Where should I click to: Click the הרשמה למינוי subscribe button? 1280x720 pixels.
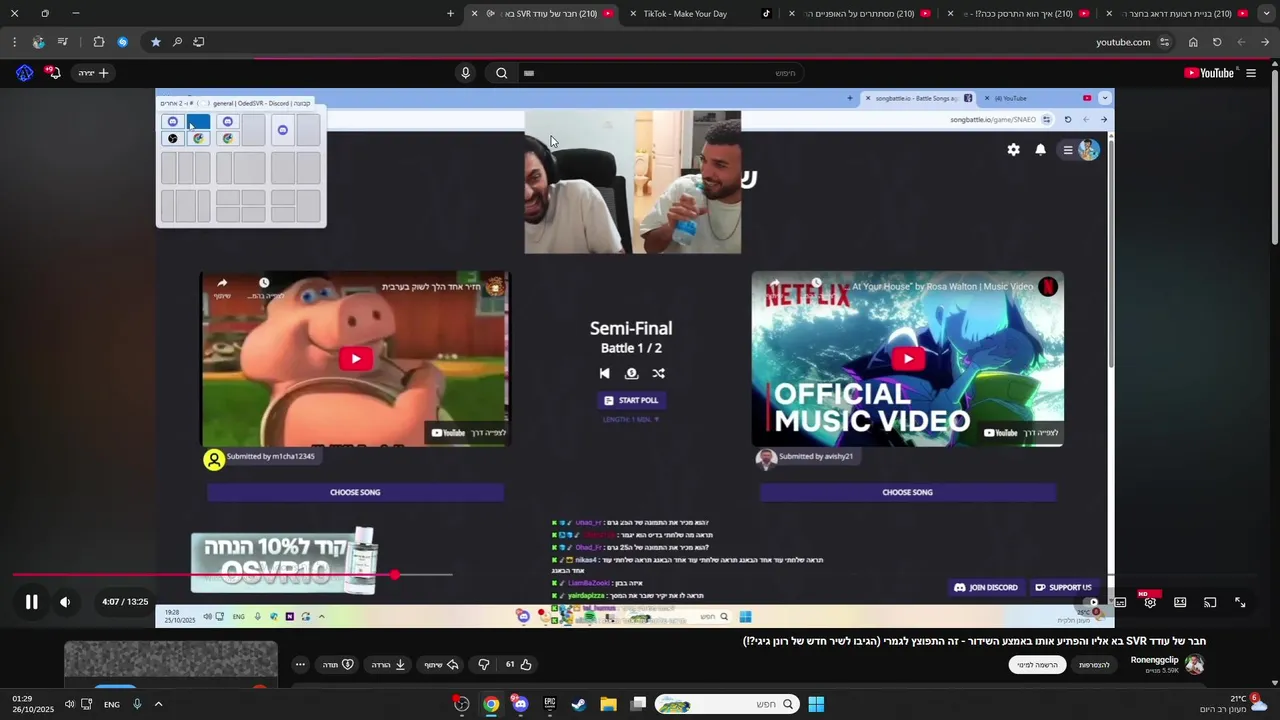point(1037,665)
